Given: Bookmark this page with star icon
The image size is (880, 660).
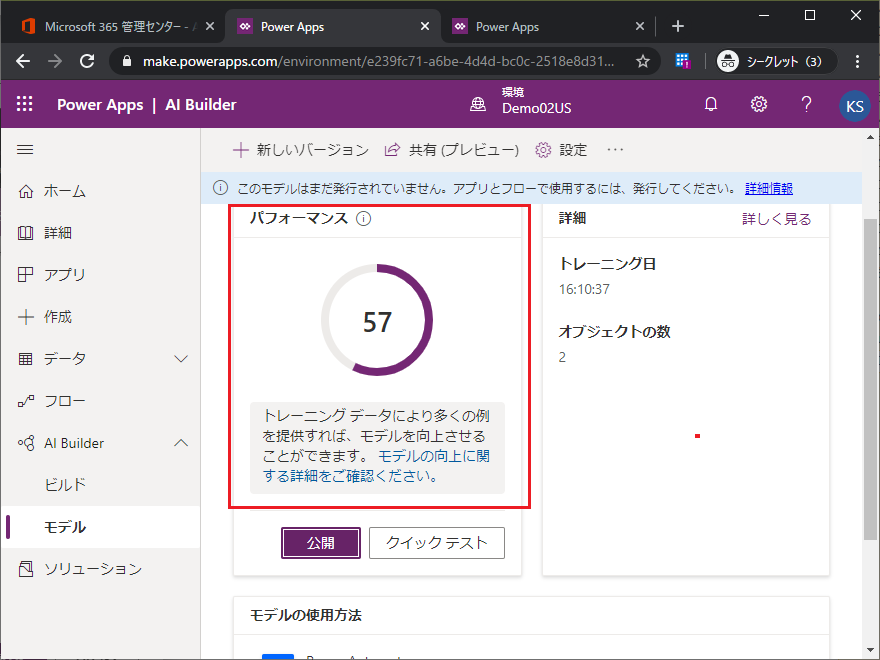Looking at the screenshot, I should click(x=643, y=61).
